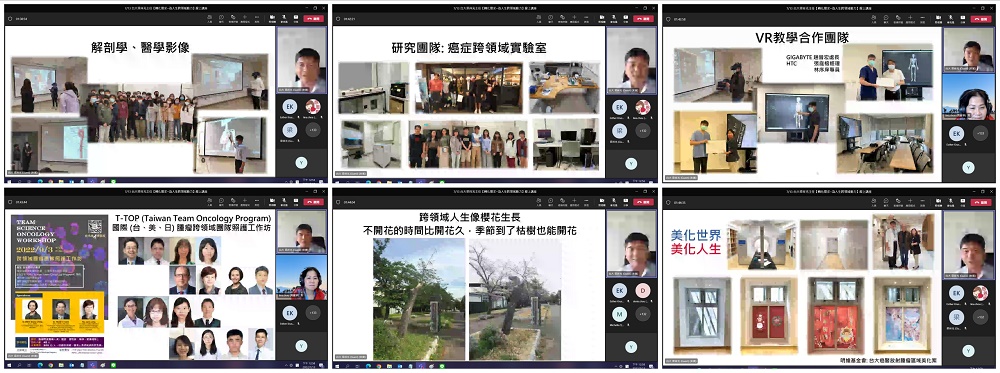Toggle microphone in the VR教學合作團隊 meeting
The image size is (1000, 373).
click(x=950, y=18)
